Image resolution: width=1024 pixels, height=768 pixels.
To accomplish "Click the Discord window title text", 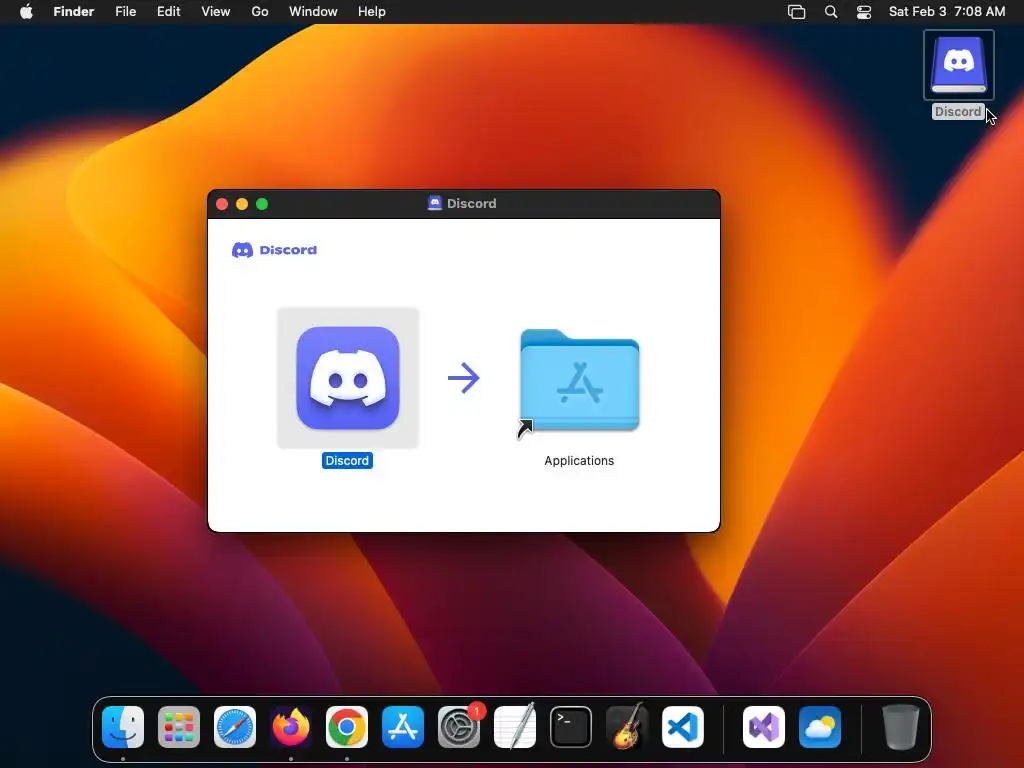I will [472, 204].
